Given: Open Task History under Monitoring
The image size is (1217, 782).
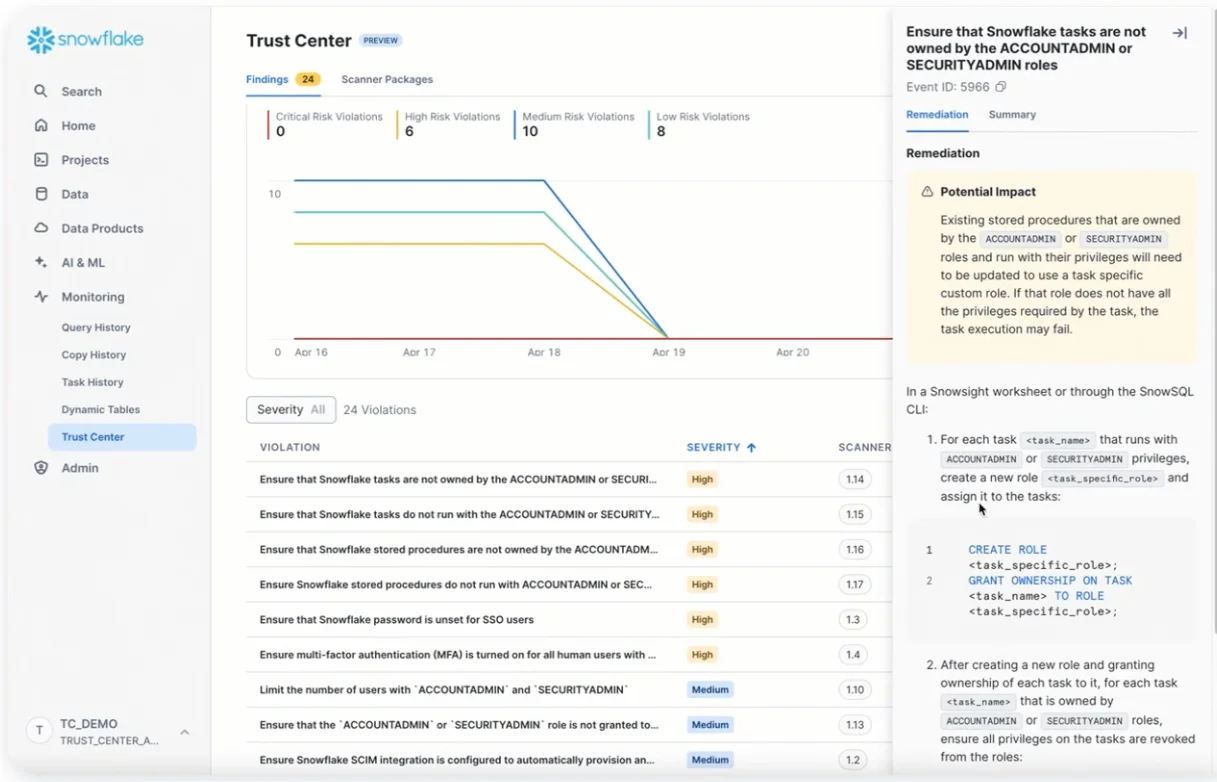Looking at the screenshot, I should 92,382.
